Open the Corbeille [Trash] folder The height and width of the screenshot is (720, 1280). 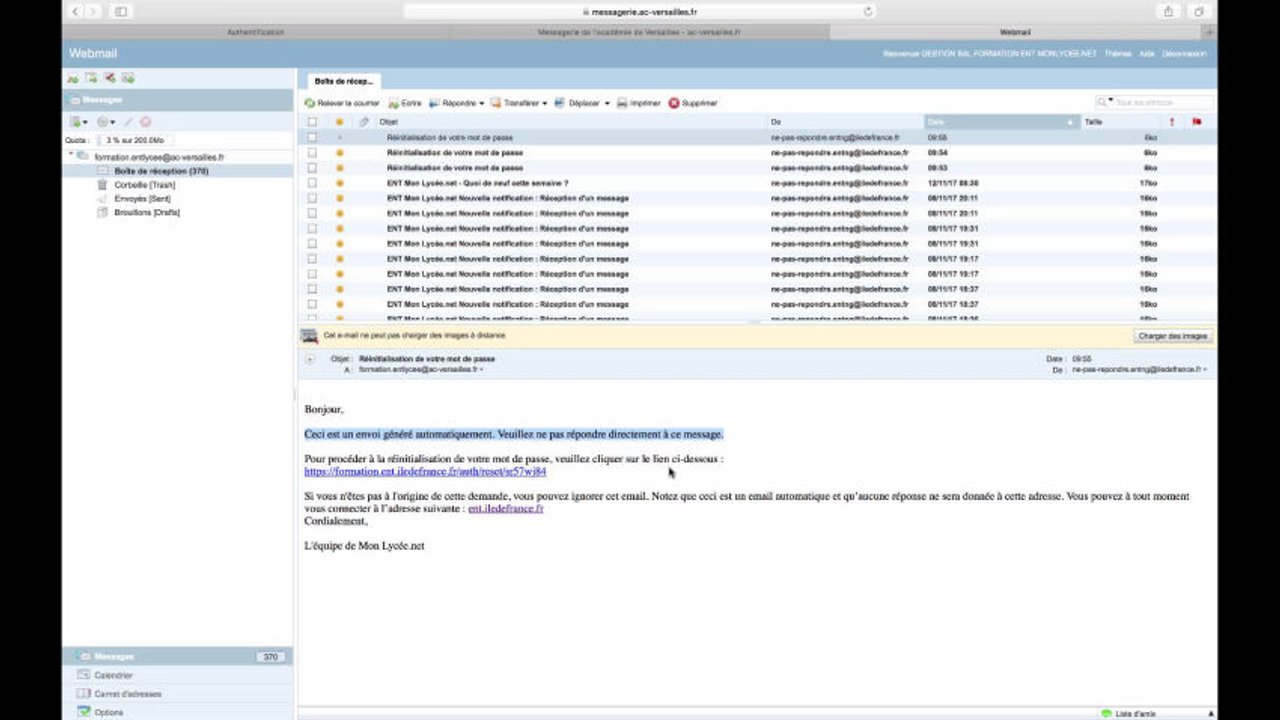[144, 185]
